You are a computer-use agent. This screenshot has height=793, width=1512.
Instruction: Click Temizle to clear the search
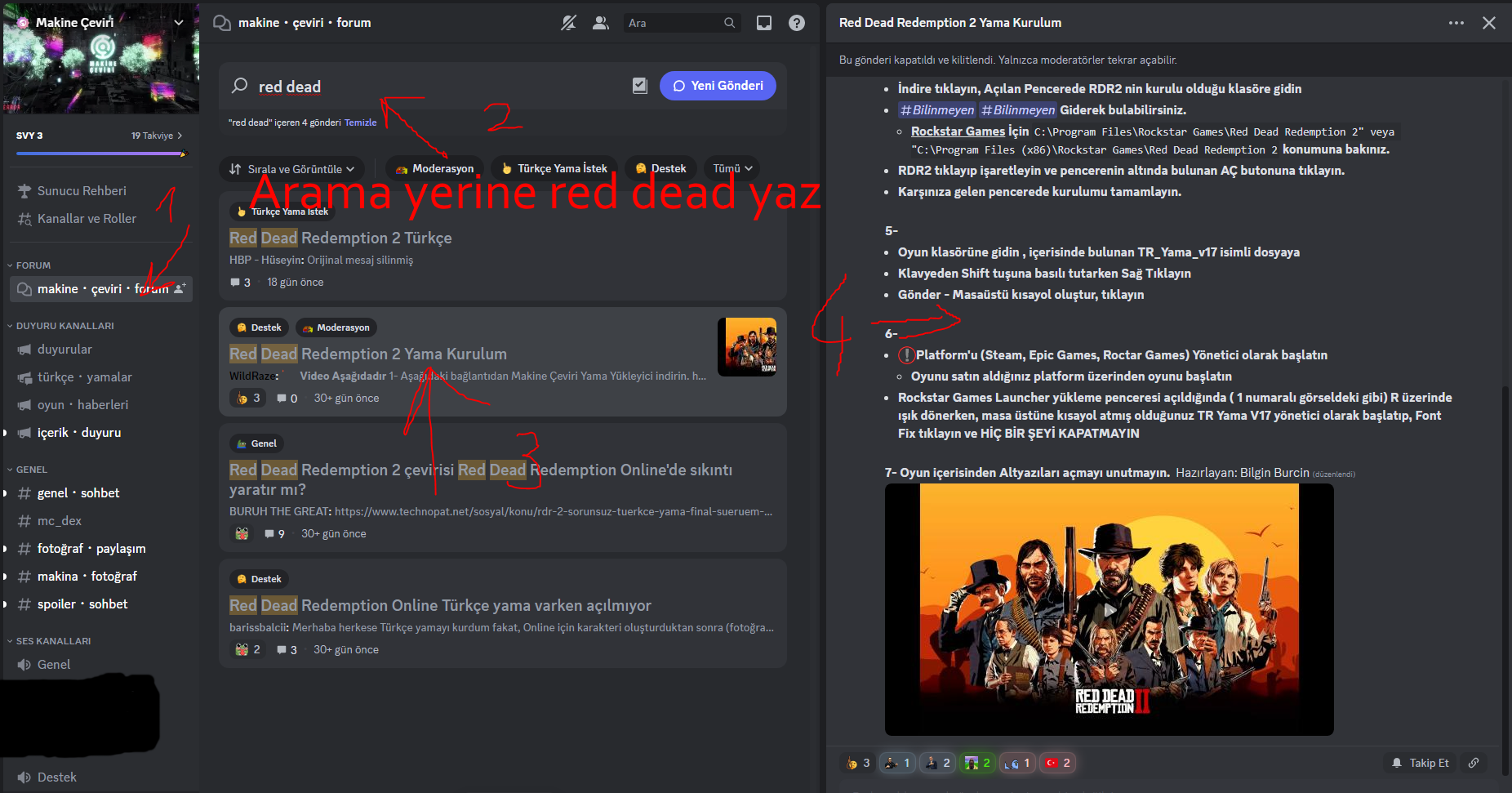coord(360,123)
